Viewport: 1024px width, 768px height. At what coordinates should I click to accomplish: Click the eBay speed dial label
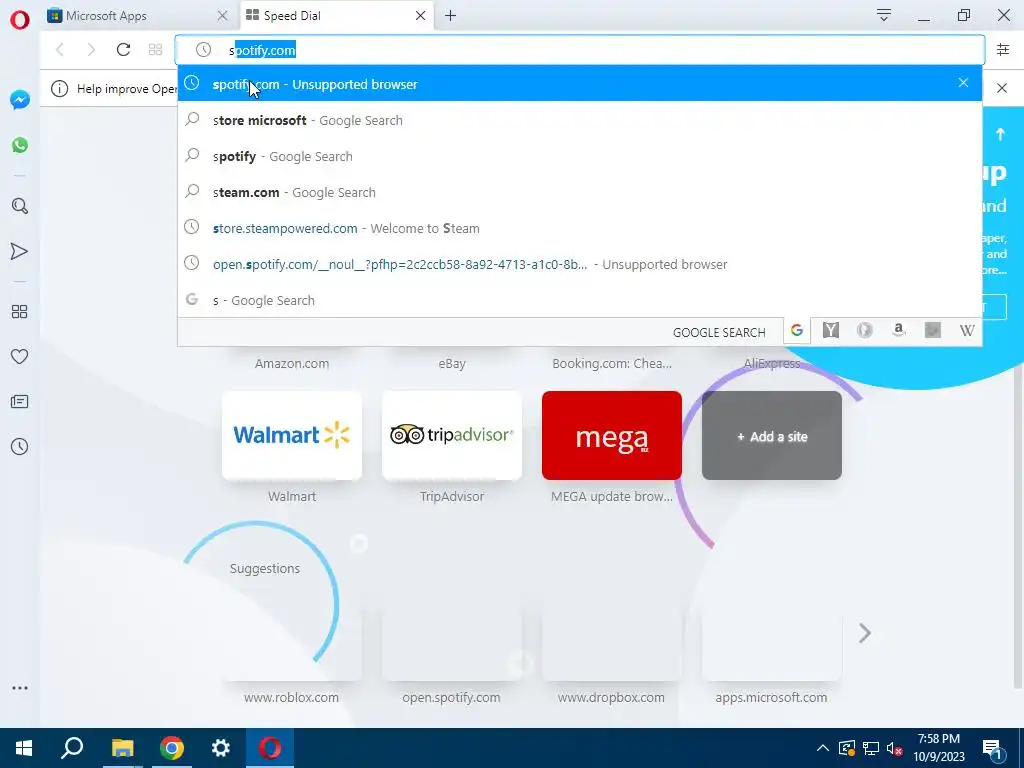[x=452, y=364]
